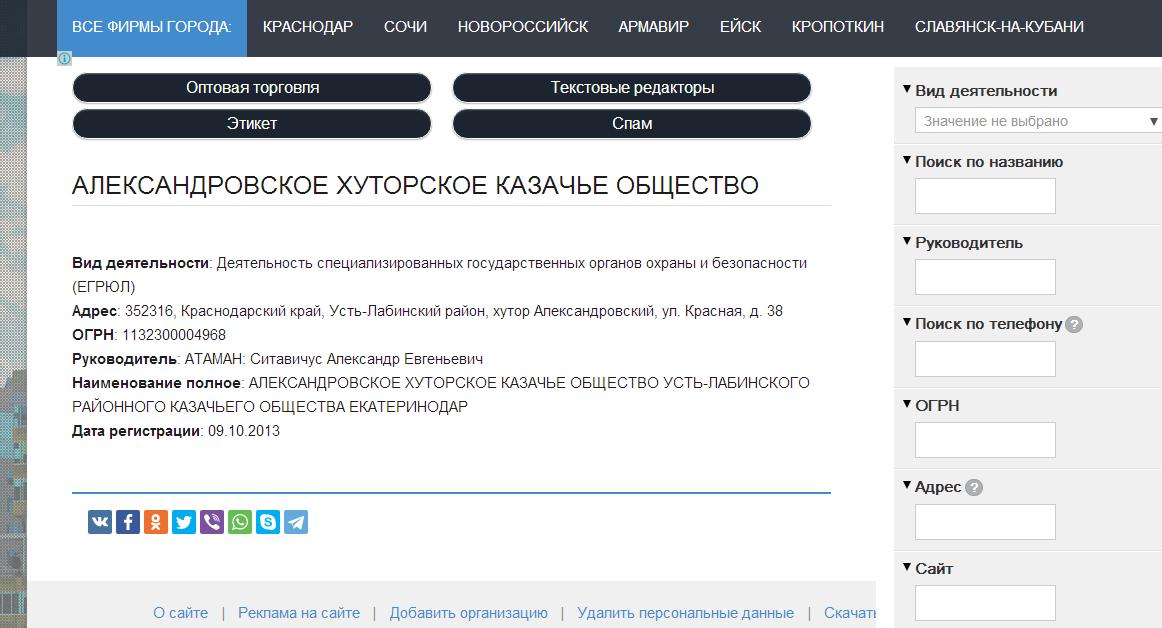Share the page via Telegram
This screenshot has height=628, width=1162.
coord(296,522)
